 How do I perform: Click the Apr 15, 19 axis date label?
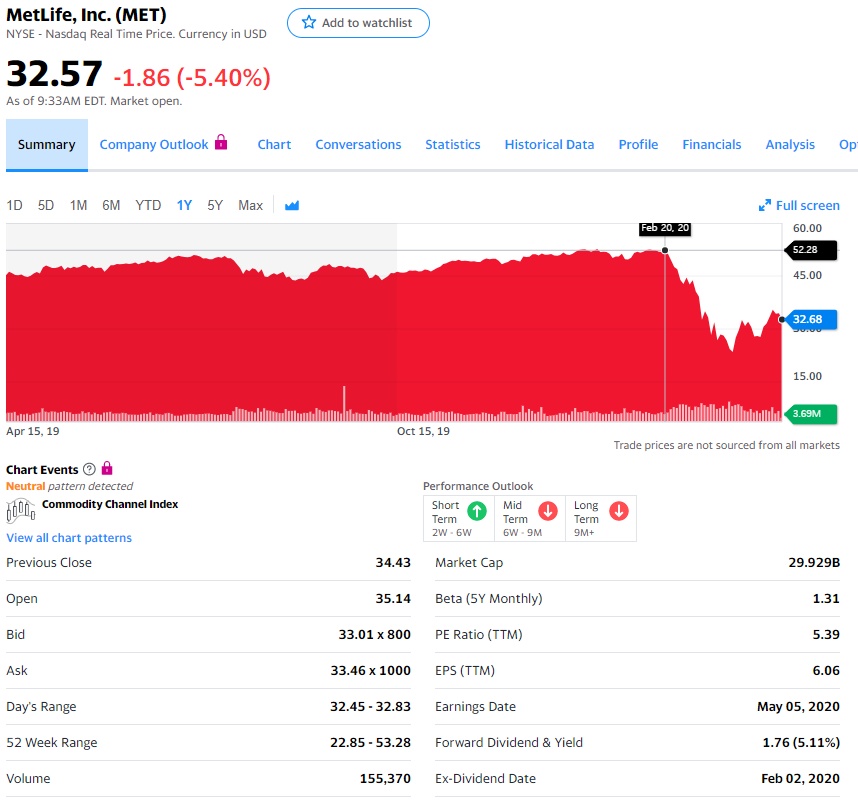(x=33, y=431)
